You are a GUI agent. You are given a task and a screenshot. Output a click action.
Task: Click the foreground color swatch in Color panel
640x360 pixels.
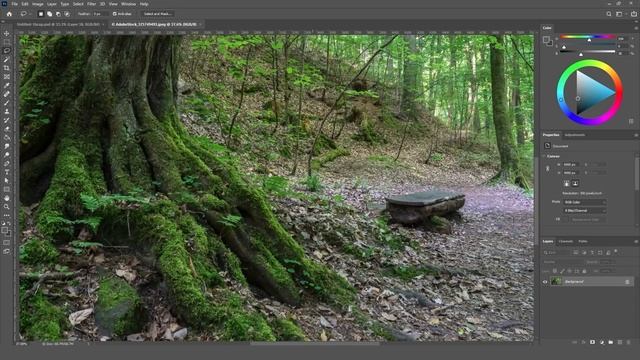tap(546, 39)
